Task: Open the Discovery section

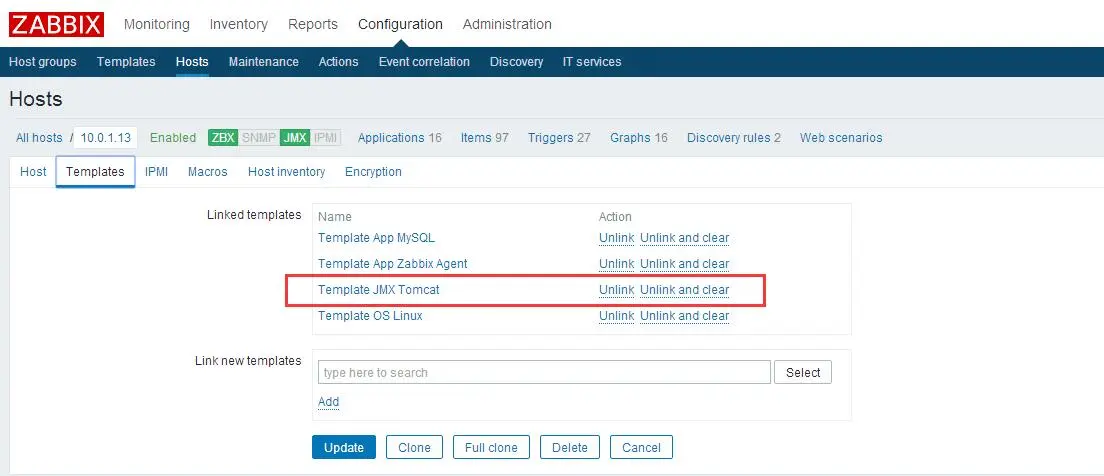Action: pos(516,62)
